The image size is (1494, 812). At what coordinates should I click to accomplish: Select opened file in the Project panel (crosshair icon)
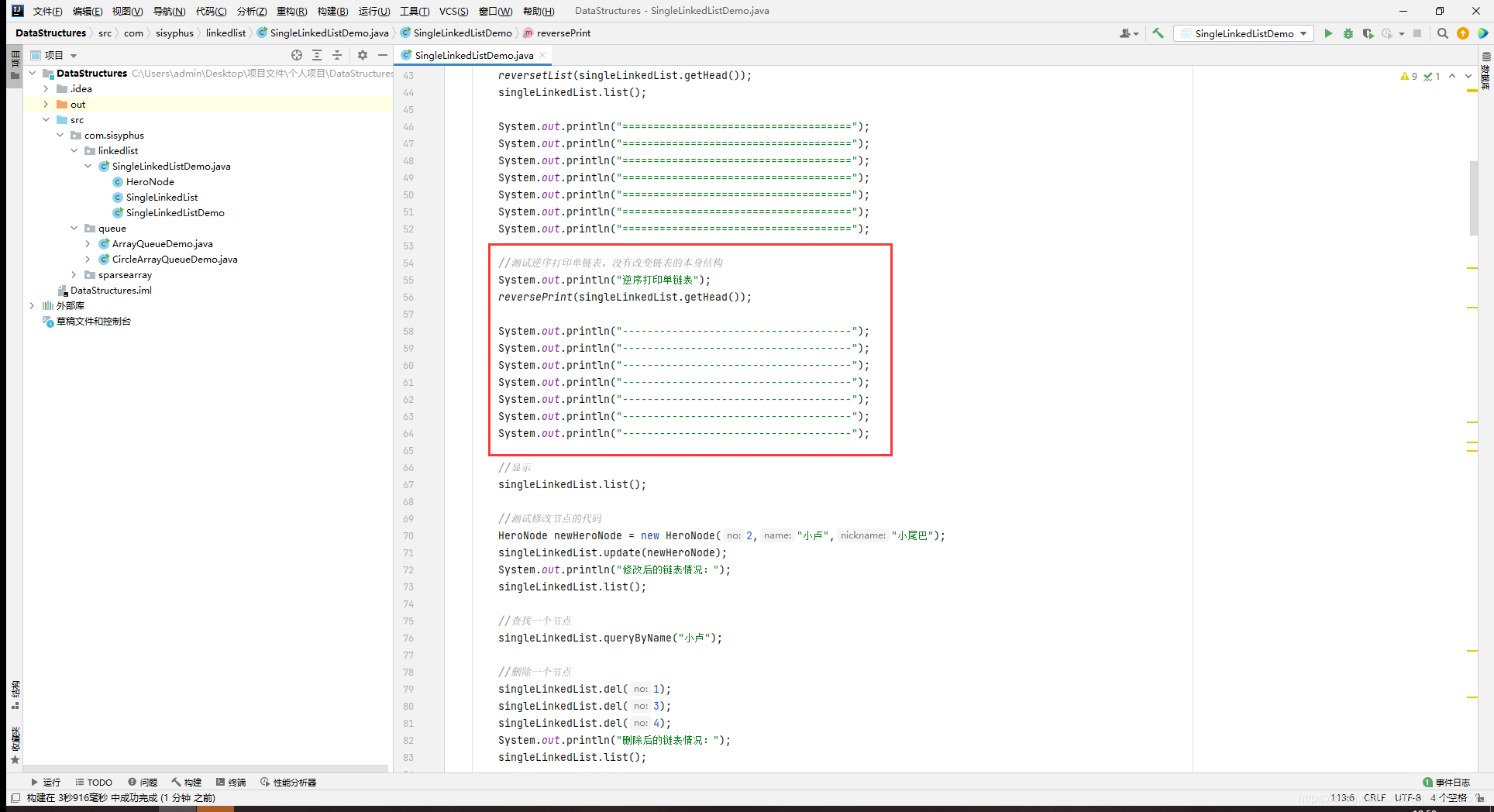(297, 55)
